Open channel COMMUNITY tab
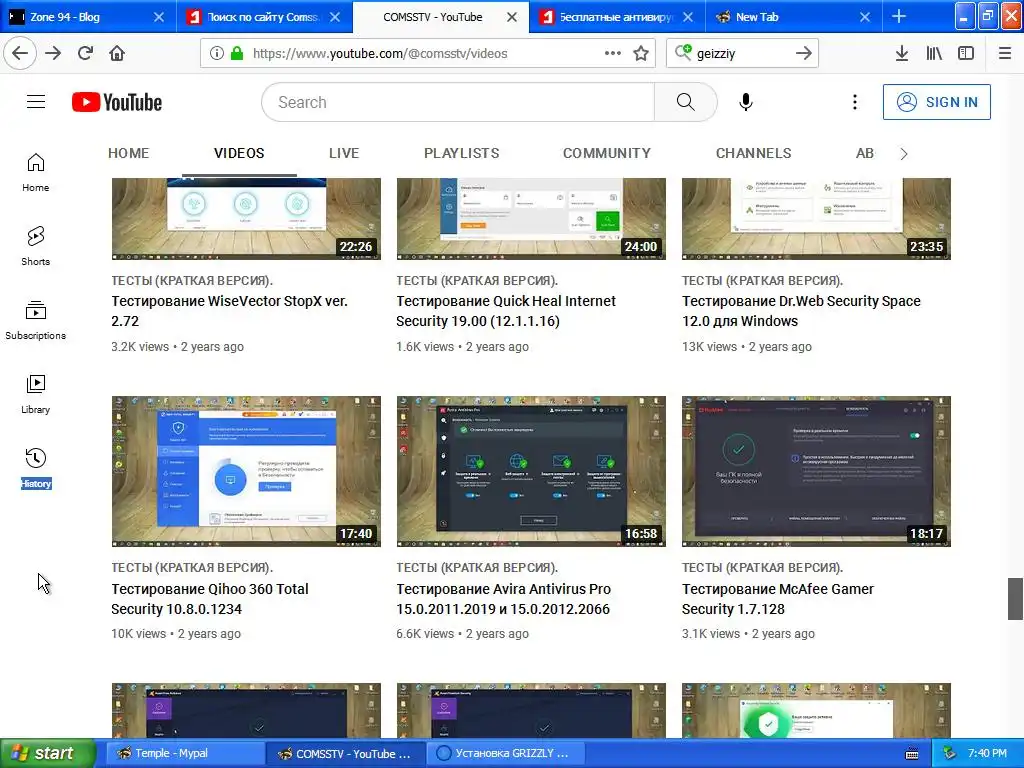Image resolution: width=1024 pixels, height=768 pixels. (x=607, y=153)
